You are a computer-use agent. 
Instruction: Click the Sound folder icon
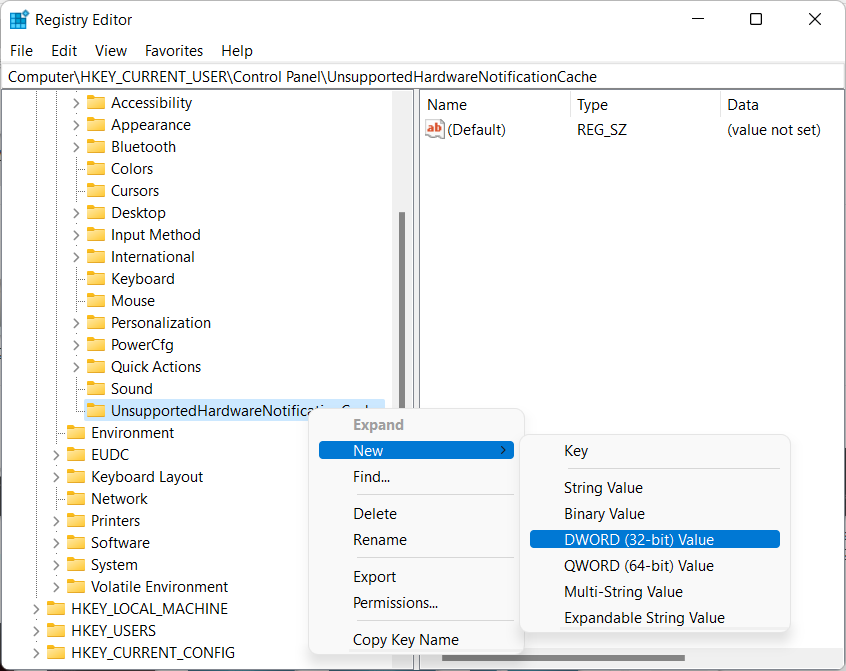click(x=96, y=388)
